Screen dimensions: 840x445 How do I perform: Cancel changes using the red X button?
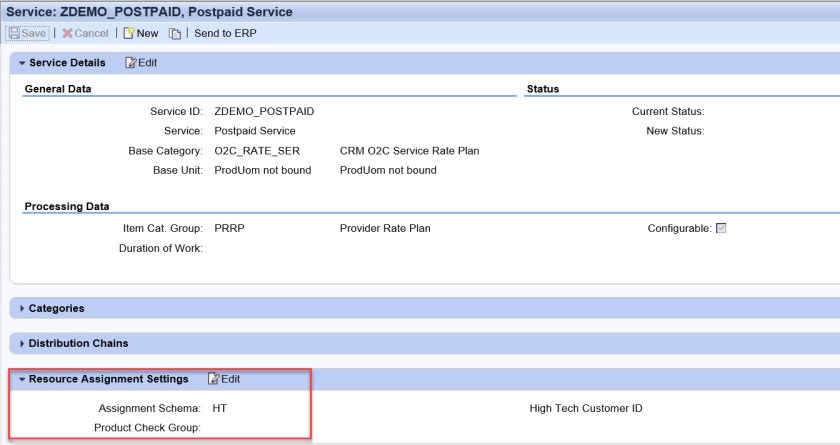pyautogui.click(x=84, y=33)
